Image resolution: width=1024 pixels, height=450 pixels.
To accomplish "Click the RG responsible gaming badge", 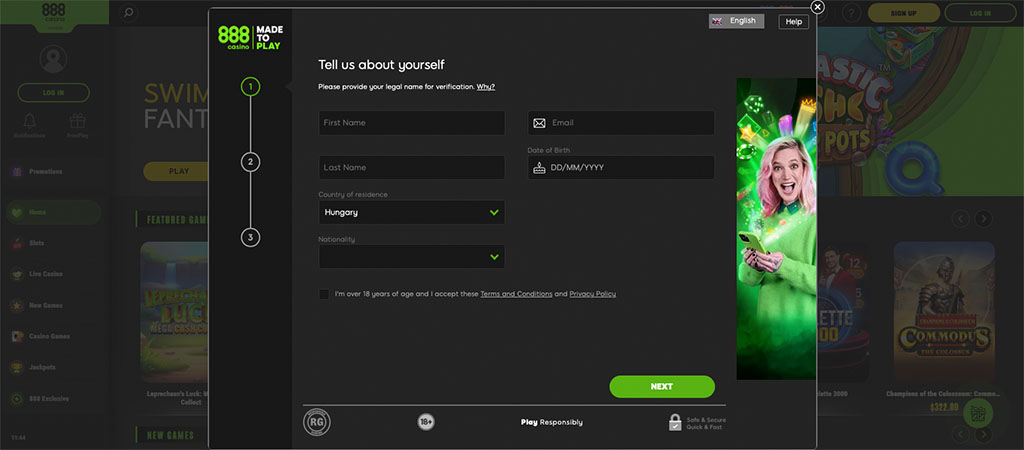I will click(317, 422).
